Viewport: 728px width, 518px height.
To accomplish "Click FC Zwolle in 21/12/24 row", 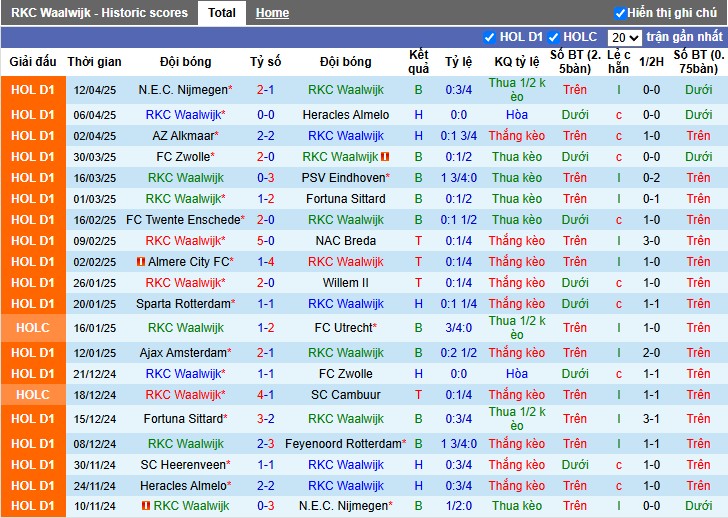I will point(345,374).
